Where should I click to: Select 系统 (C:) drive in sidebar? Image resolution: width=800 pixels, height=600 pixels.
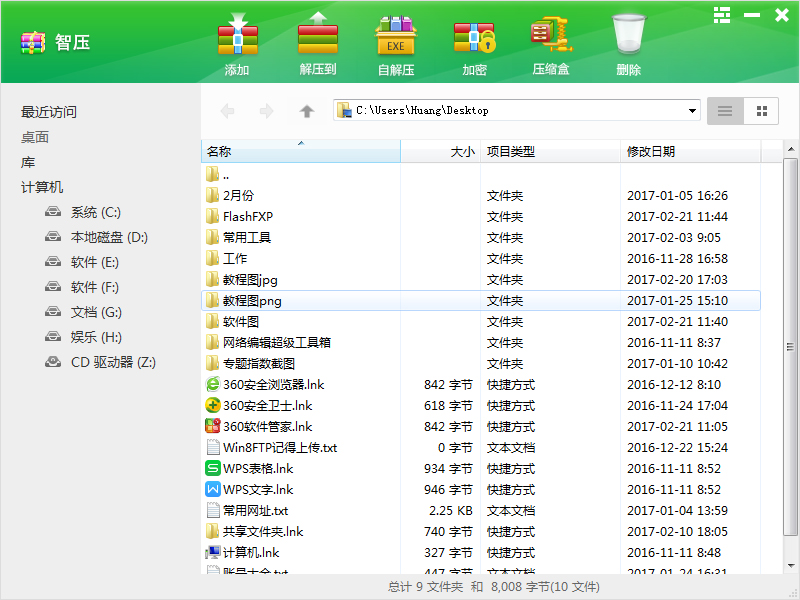coord(95,212)
